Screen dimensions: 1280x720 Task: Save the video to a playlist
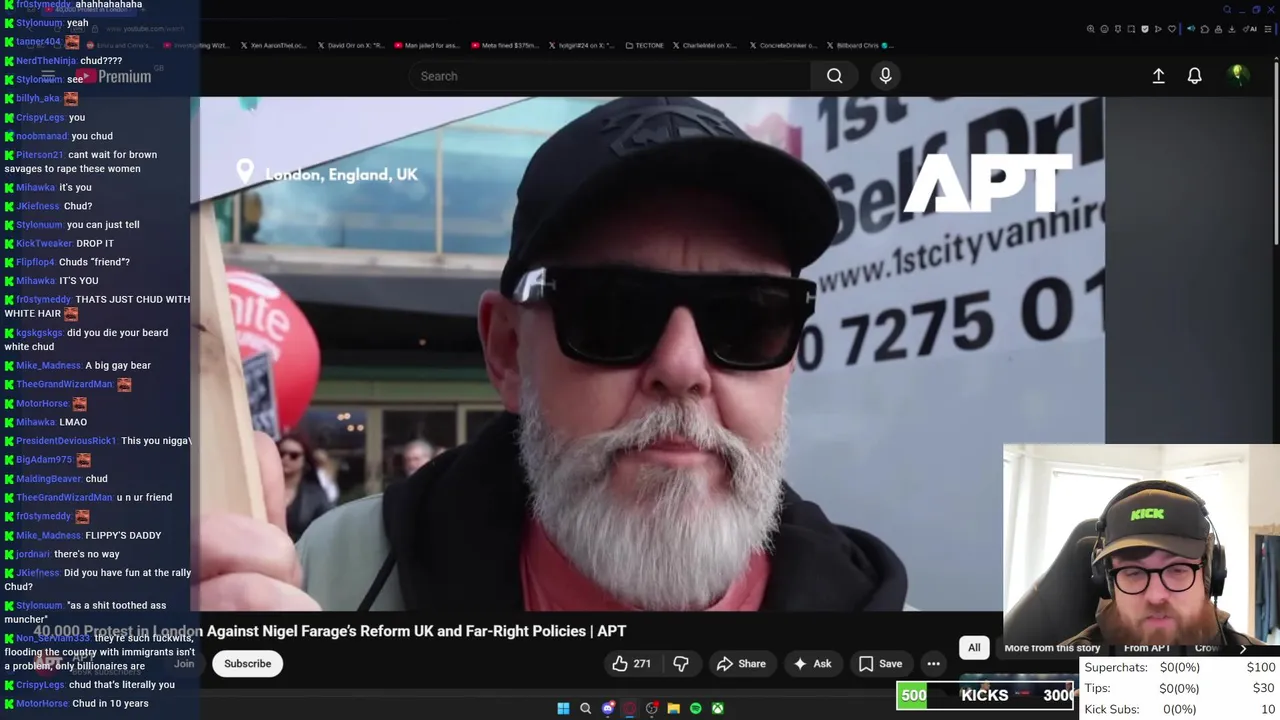pyautogui.click(x=880, y=664)
